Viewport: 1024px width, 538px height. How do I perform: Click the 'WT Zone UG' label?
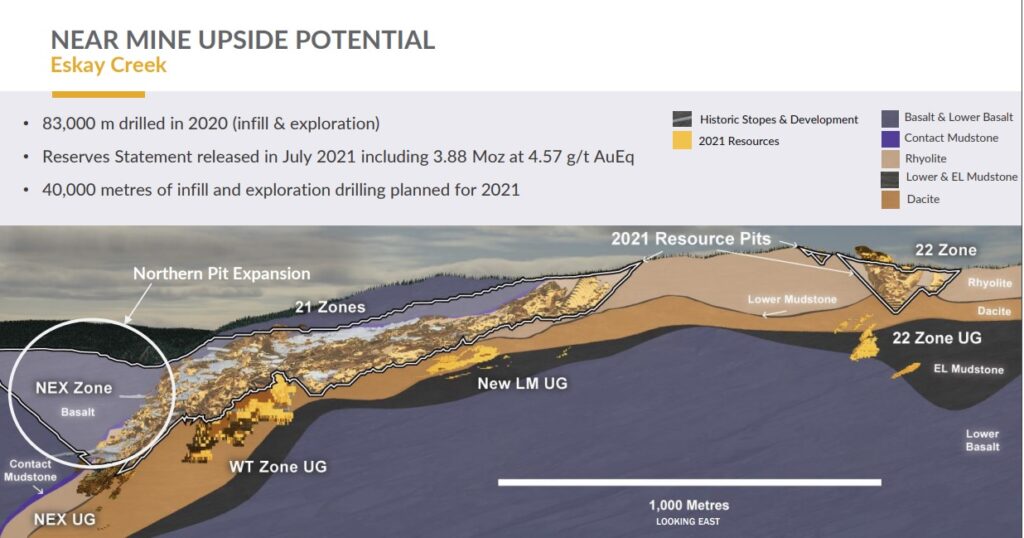[x=278, y=467]
